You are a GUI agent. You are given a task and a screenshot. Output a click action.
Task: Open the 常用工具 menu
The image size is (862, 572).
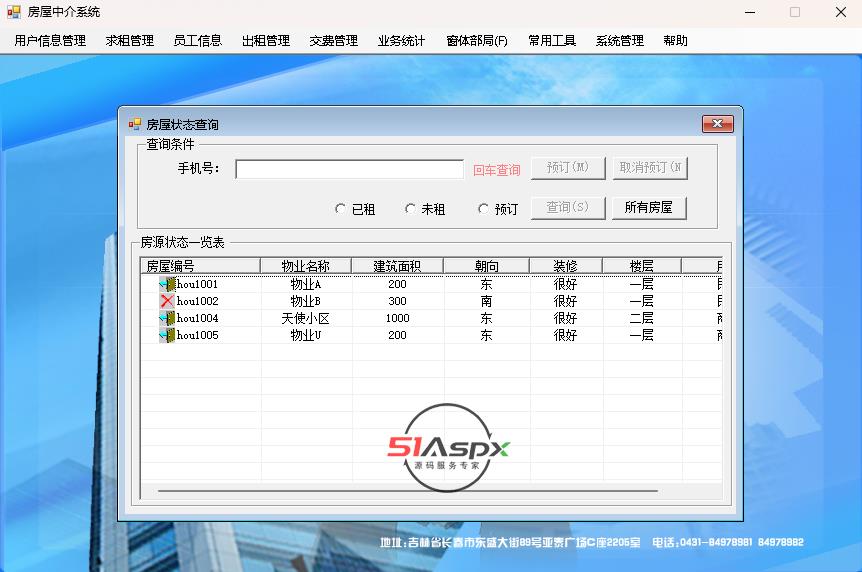point(552,41)
